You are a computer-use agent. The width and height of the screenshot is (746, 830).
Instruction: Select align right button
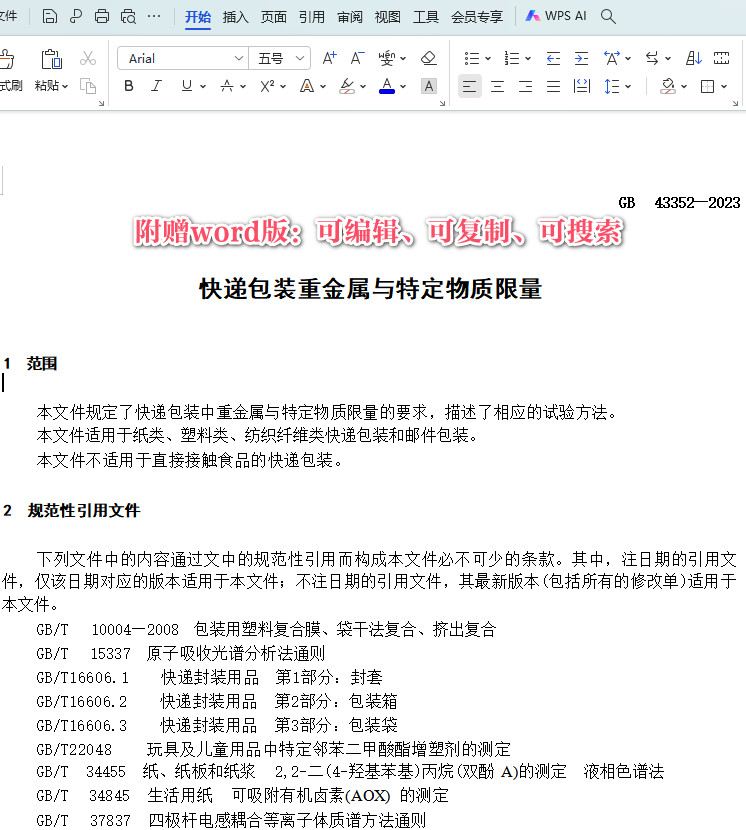tap(525, 86)
